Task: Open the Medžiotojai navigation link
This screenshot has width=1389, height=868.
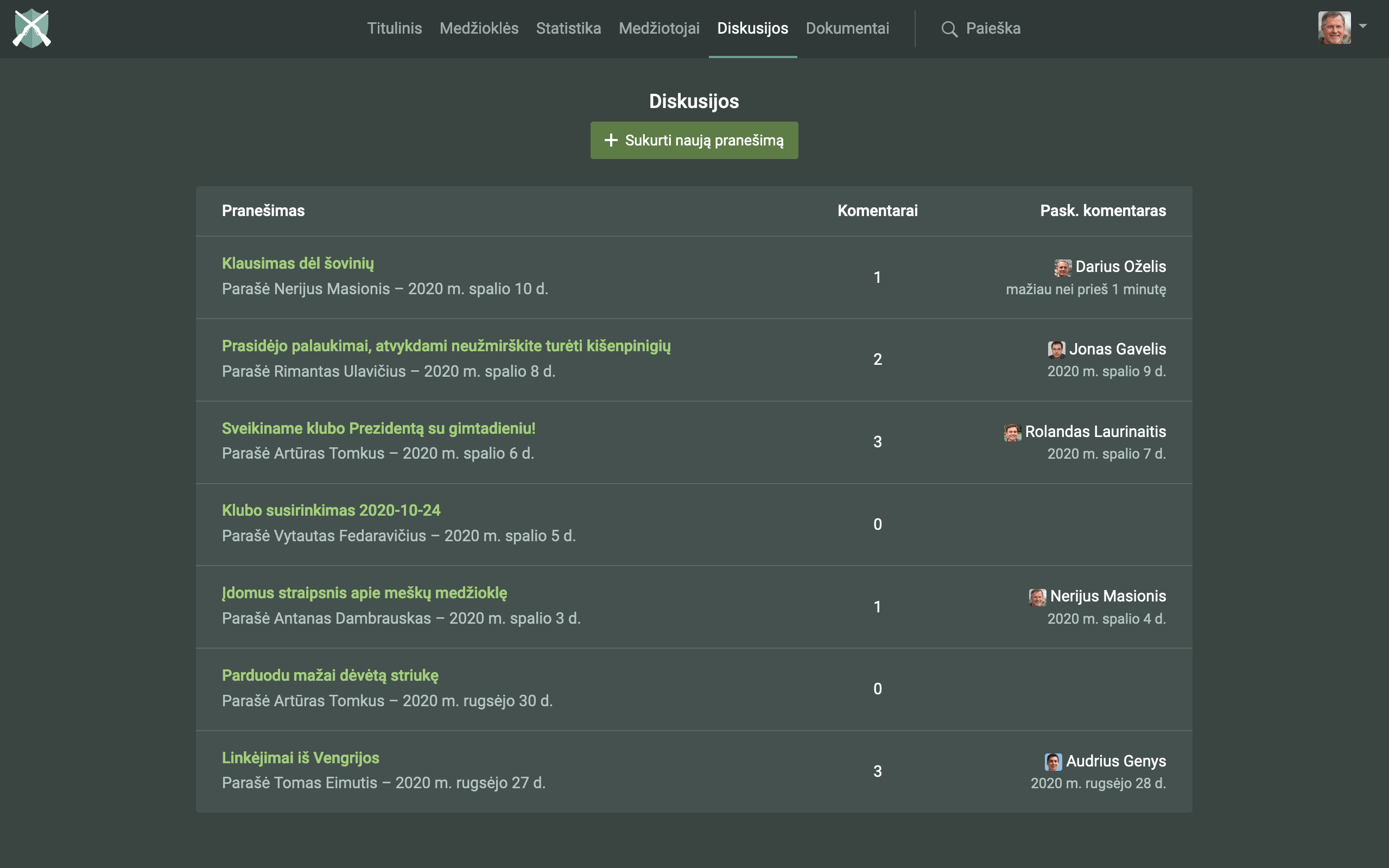Action: 659,28
